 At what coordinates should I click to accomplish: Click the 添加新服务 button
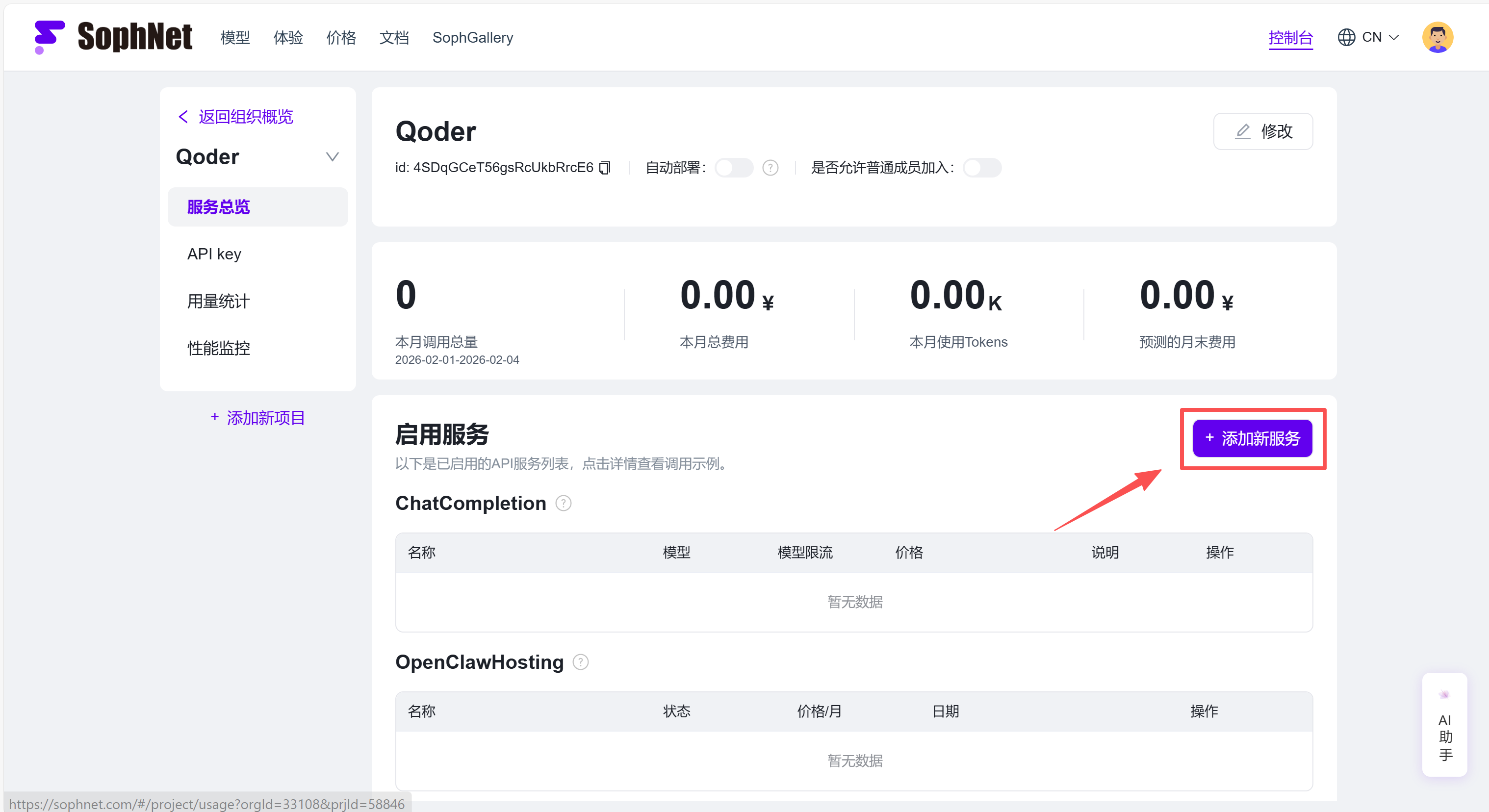(x=1252, y=438)
